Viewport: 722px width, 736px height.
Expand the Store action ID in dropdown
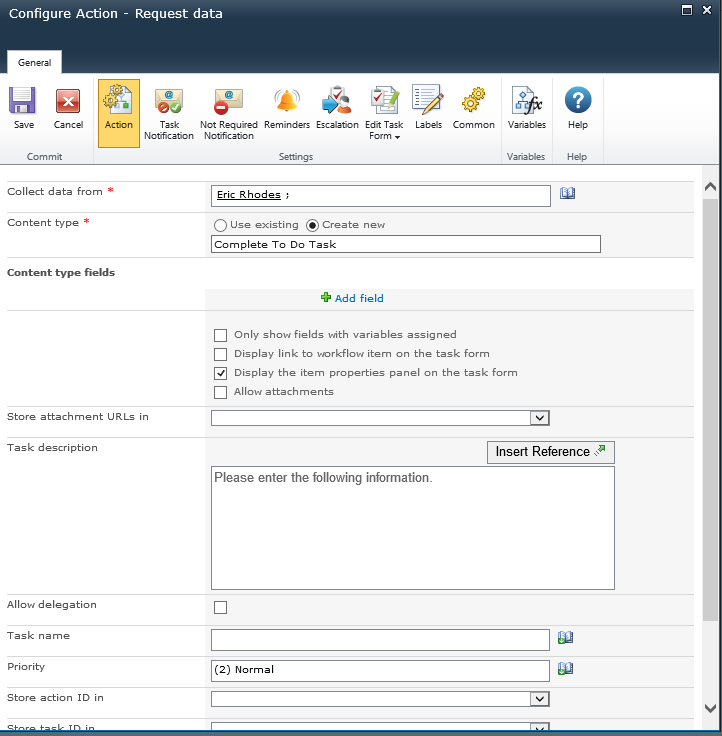pos(539,699)
